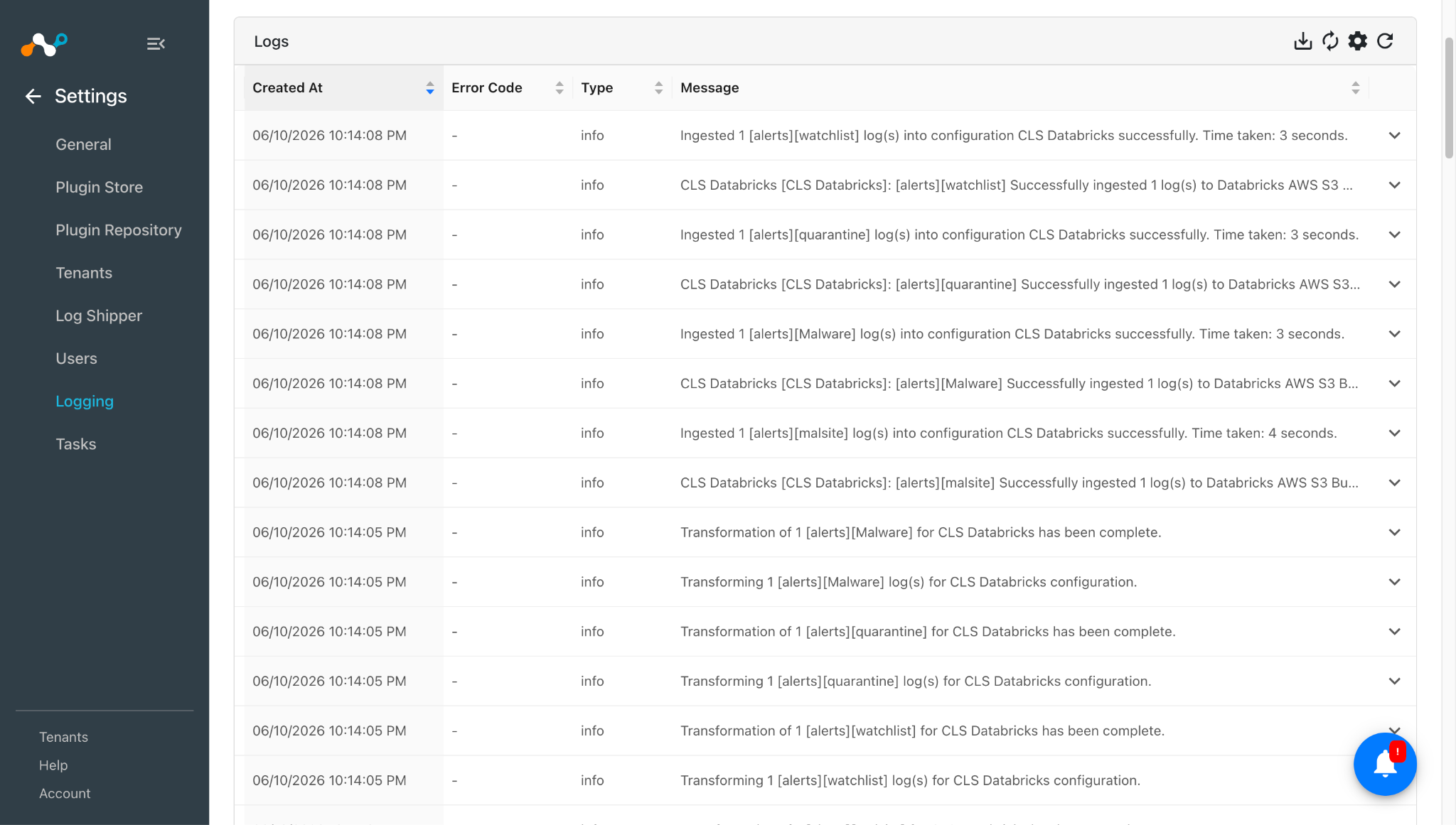Click the Logs panel title
The image size is (1456, 825).
[271, 41]
